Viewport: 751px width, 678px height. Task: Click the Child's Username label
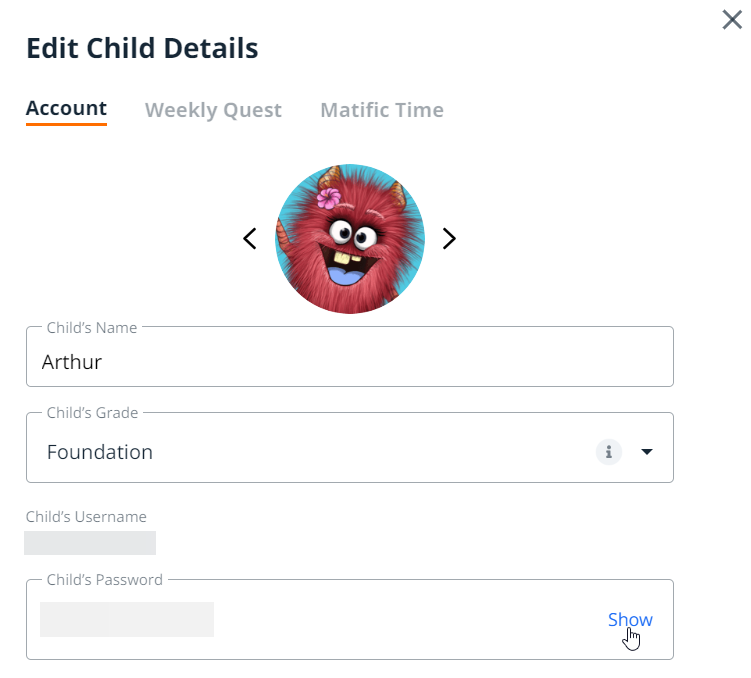point(86,517)
